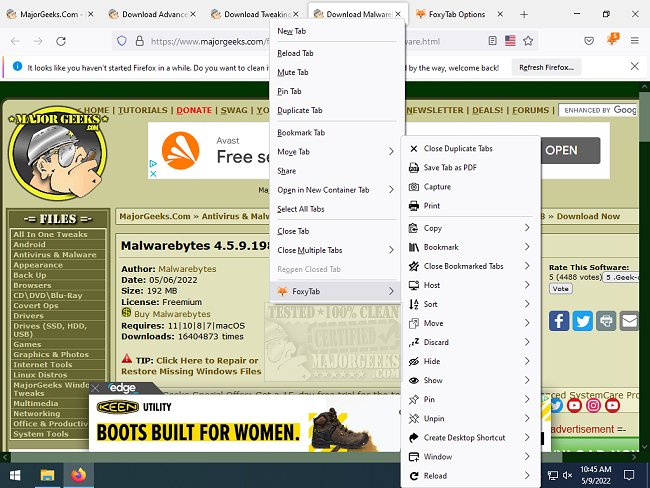Open the Firefox hamburger menu
This screenshot has width=650, height=488.
click(634, 41)
